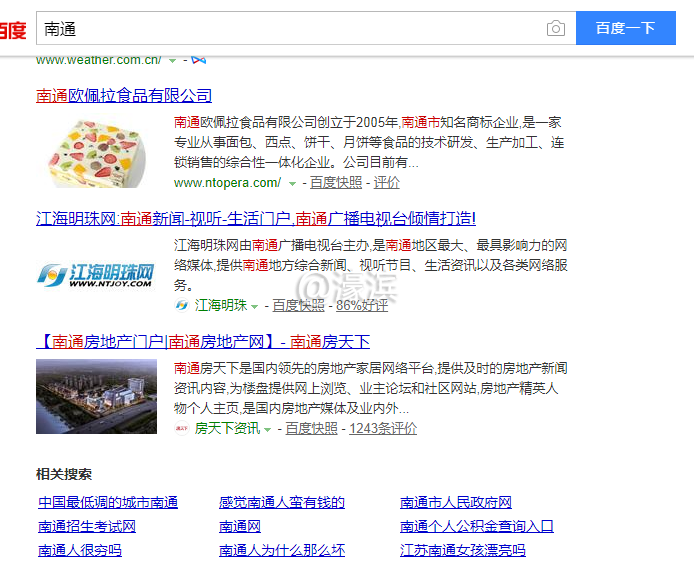Viewport: 694px width, 579px height.
Task: Open the www.ntopera.com/ URL link
Action: coord(227,182)
